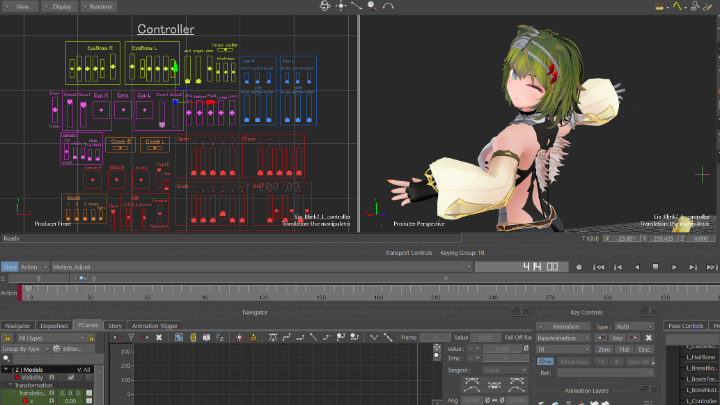Click the sync curves icon in FCurves toolbar
The image size is (720, 405).
tap(220, 338)
